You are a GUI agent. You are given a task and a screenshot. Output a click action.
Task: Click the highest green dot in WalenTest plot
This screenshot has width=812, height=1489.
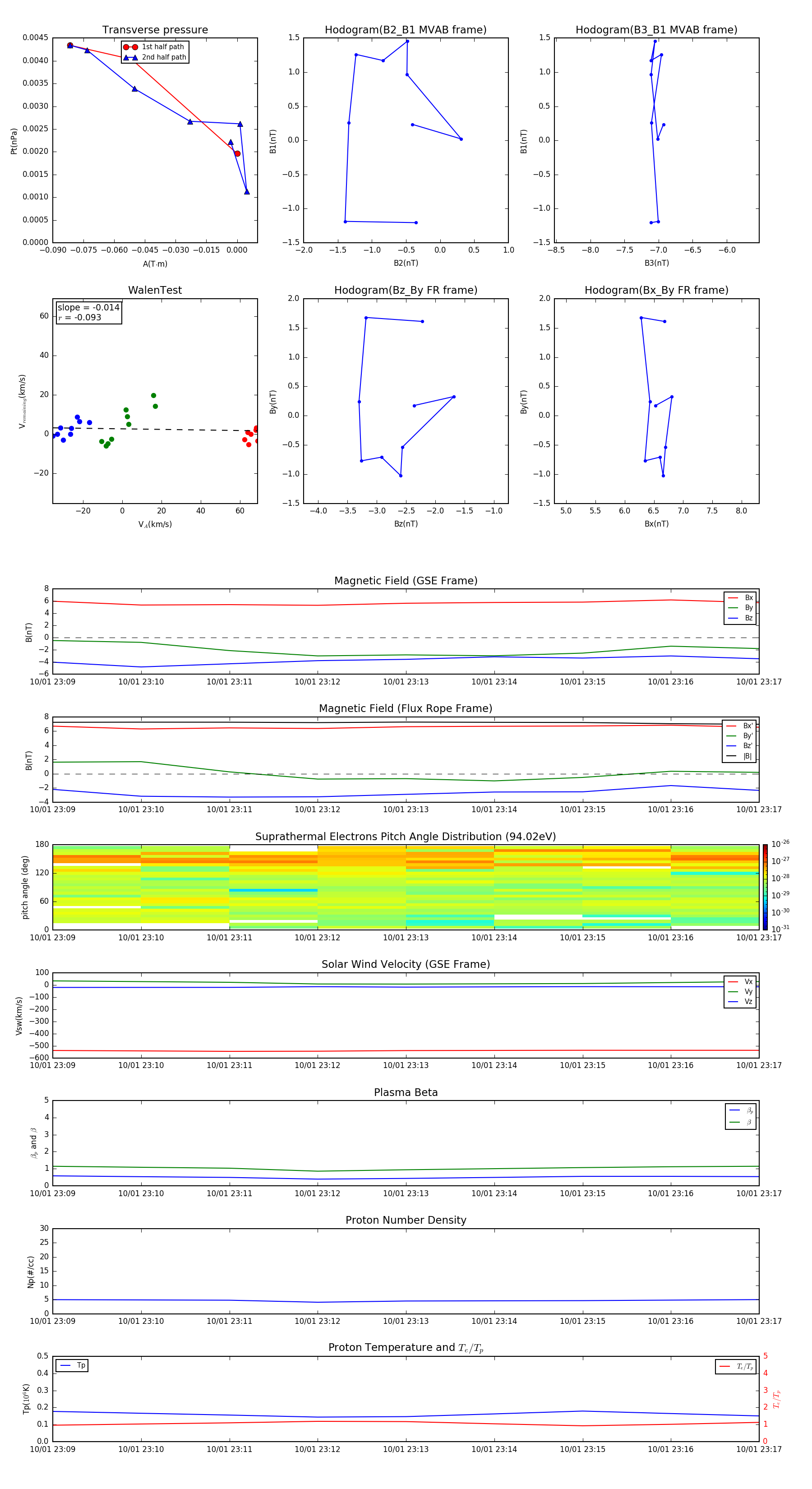coord(153,395)
